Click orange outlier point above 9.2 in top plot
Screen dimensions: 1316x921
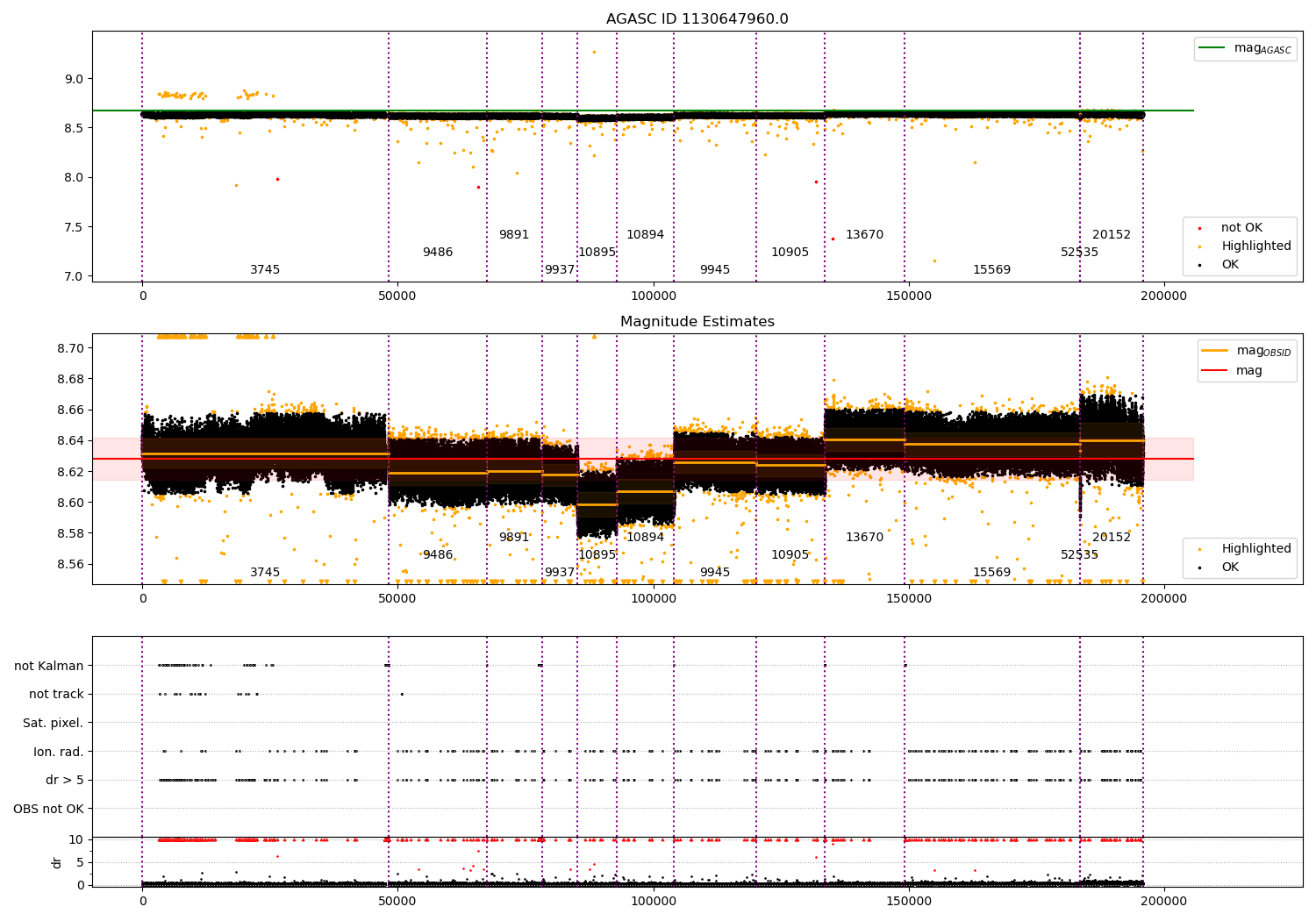[594, 52]
